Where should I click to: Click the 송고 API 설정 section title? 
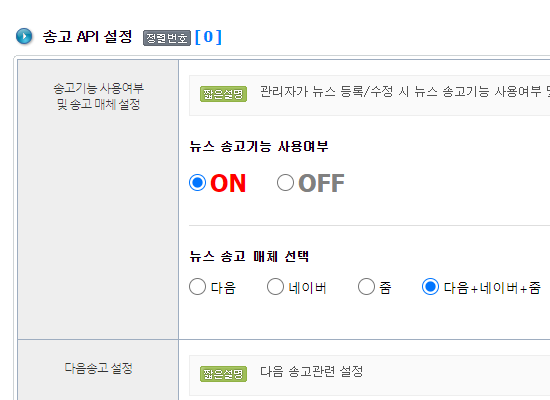pos(87,37)
